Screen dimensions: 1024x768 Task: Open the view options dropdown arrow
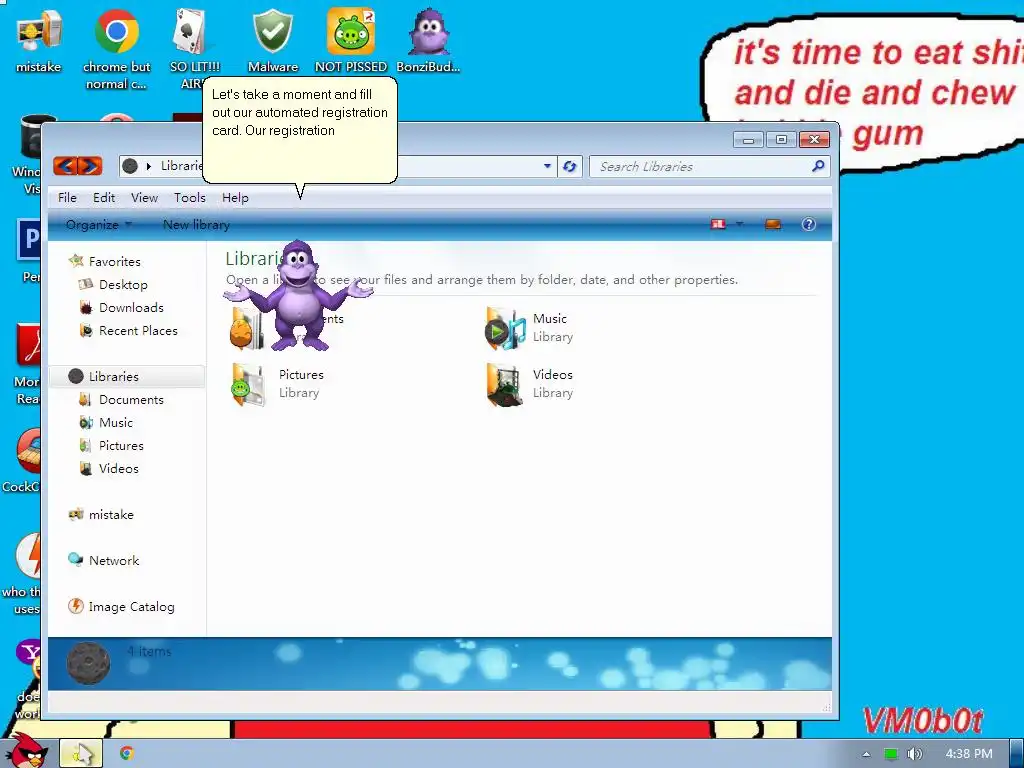pos(739,224)
